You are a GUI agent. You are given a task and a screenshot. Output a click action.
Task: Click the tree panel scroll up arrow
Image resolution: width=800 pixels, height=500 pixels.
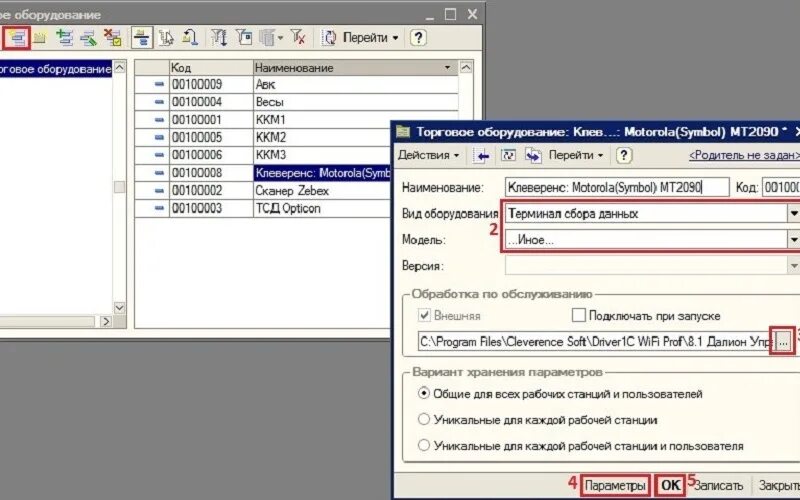point(119,67)
